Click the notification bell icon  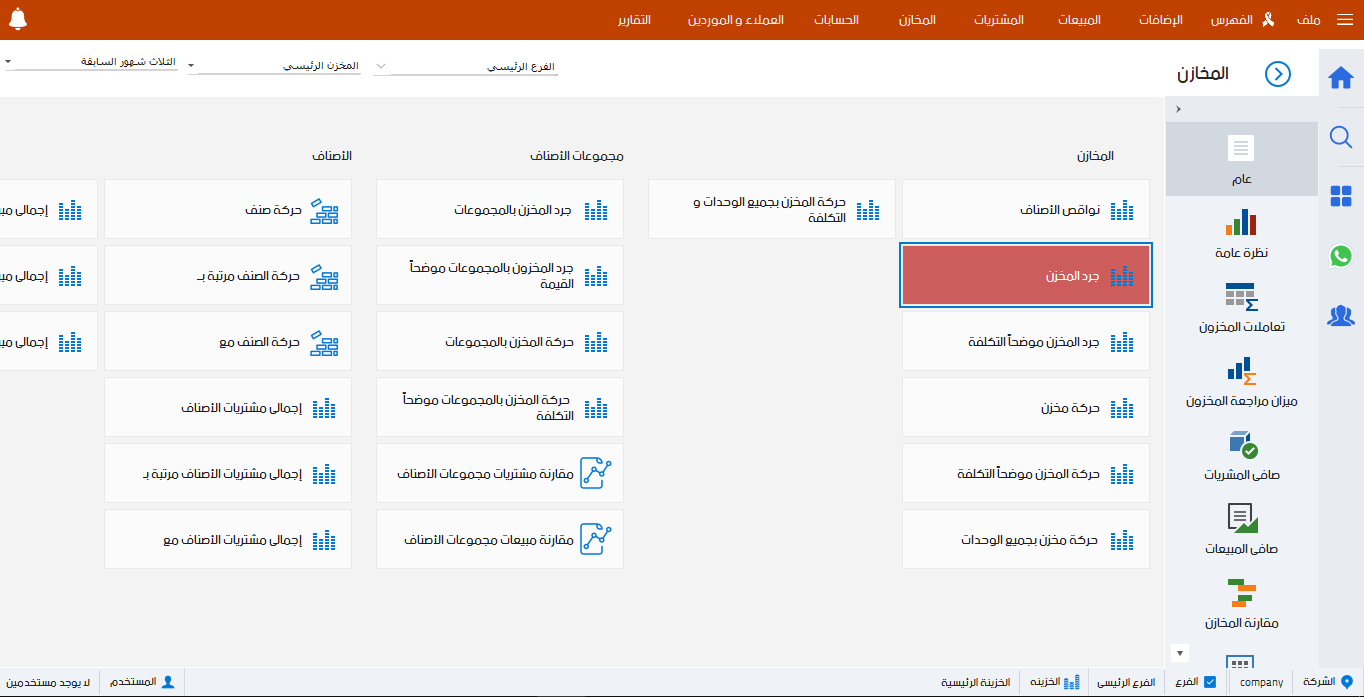17,19
